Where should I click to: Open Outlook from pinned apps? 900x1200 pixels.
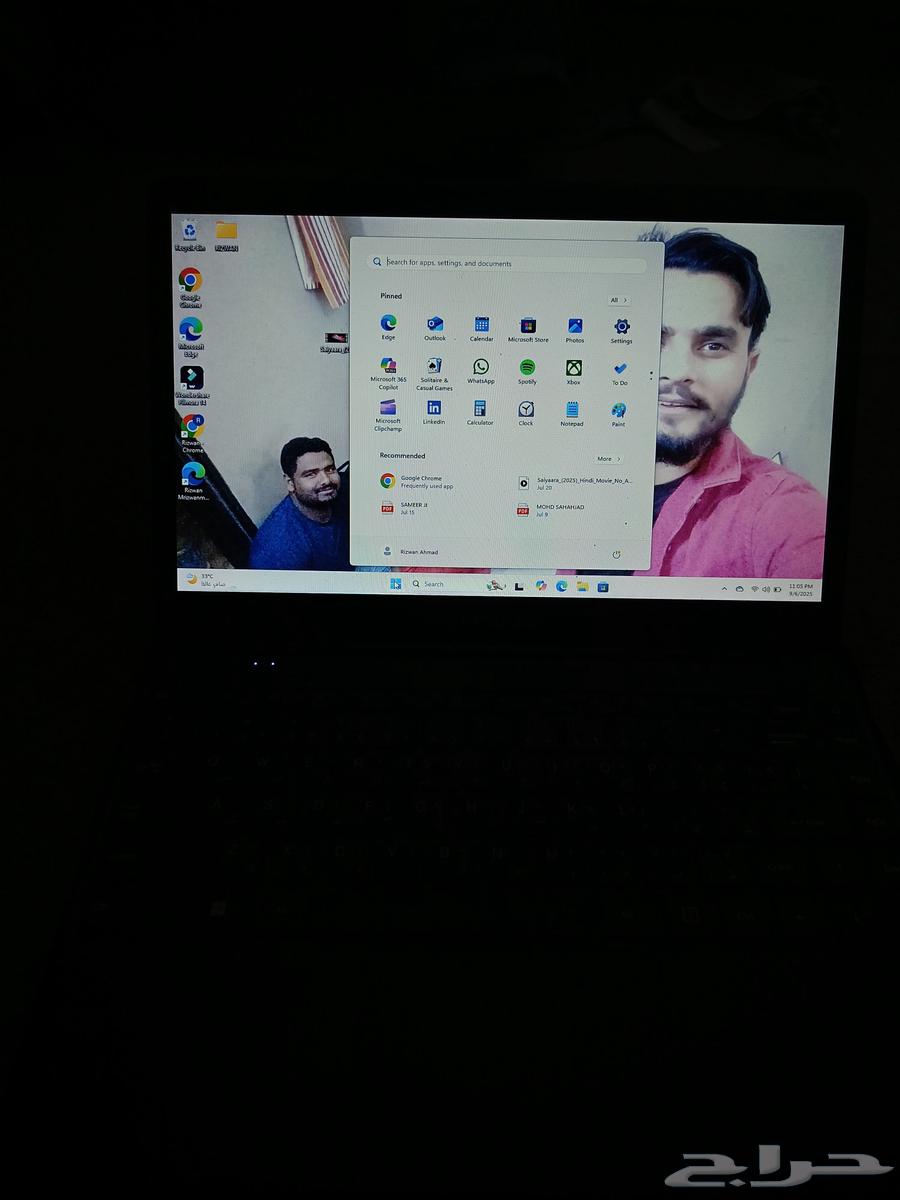tap(433, 325)
